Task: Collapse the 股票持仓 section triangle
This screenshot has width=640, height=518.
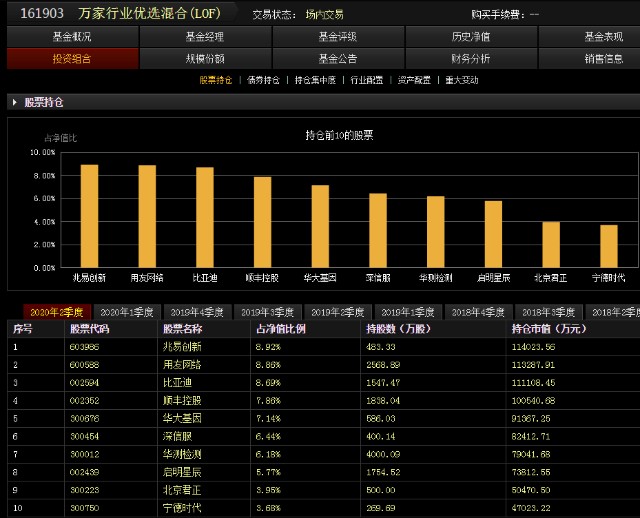Action: tap(13, 102)
